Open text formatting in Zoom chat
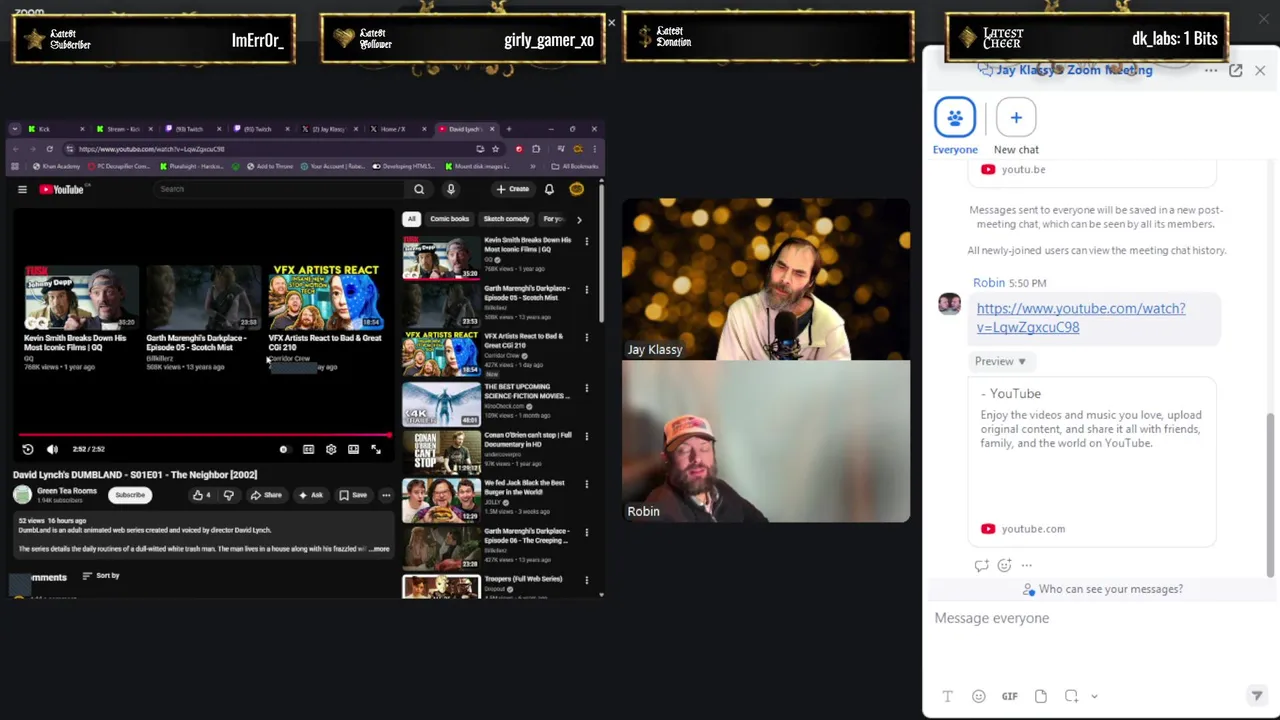The height and width of the screenshot is (720, 1280). 947,696
